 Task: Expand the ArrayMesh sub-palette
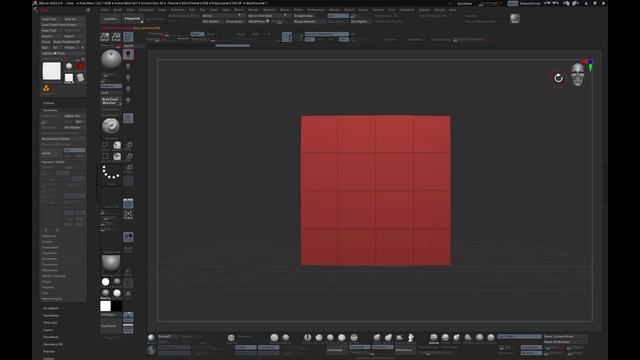coord(51,308)
